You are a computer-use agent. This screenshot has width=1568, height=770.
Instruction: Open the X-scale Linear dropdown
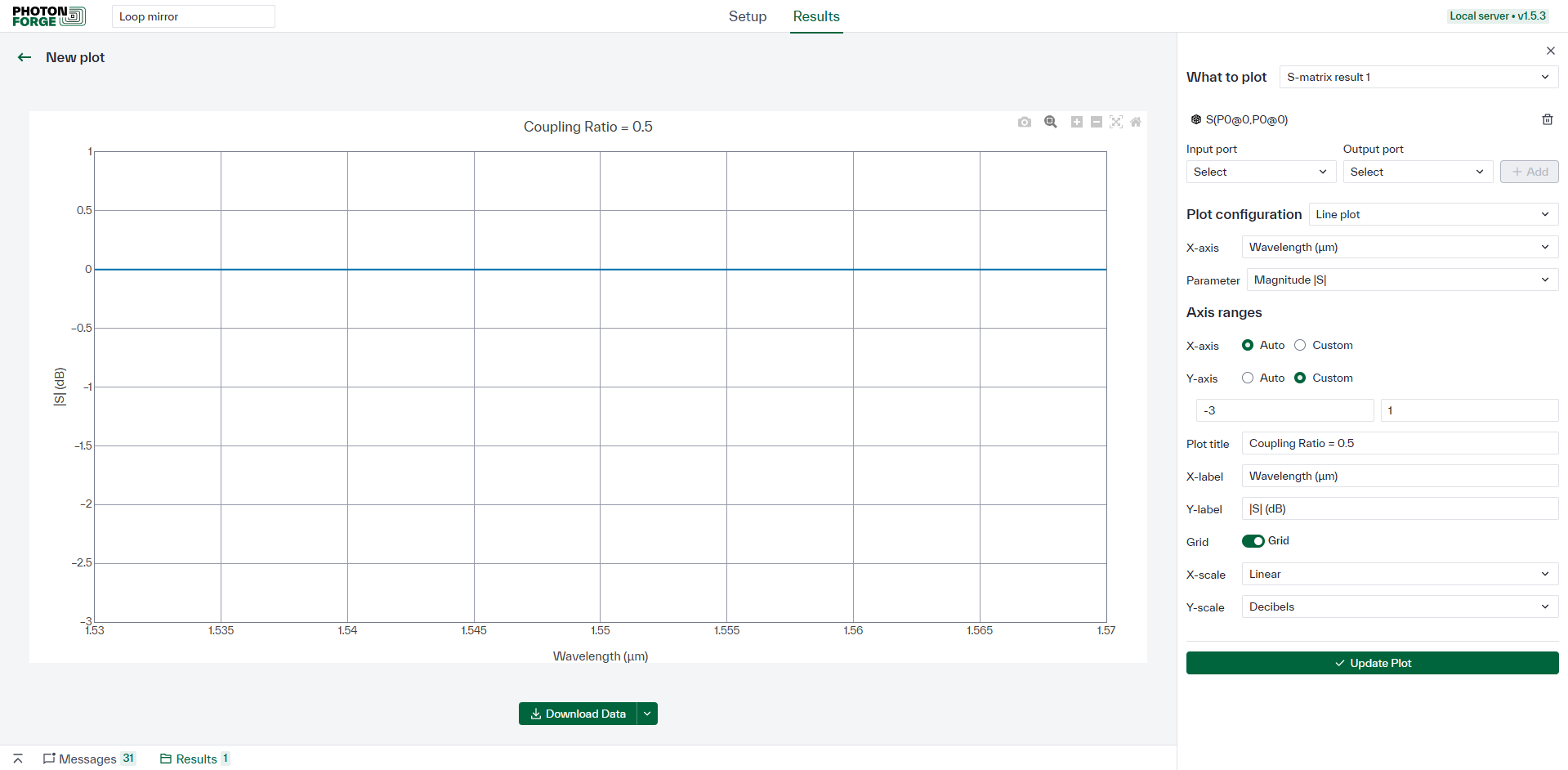point(1400,574)
